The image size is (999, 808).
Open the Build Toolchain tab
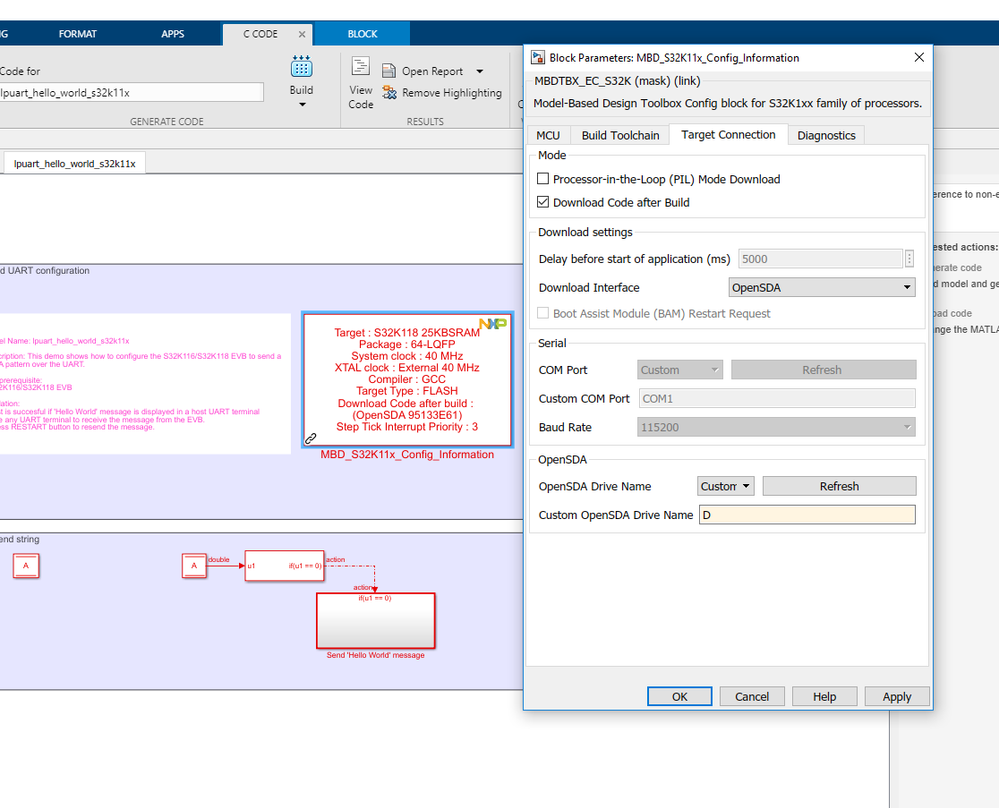pyautogui.click(x=620, y=135)
